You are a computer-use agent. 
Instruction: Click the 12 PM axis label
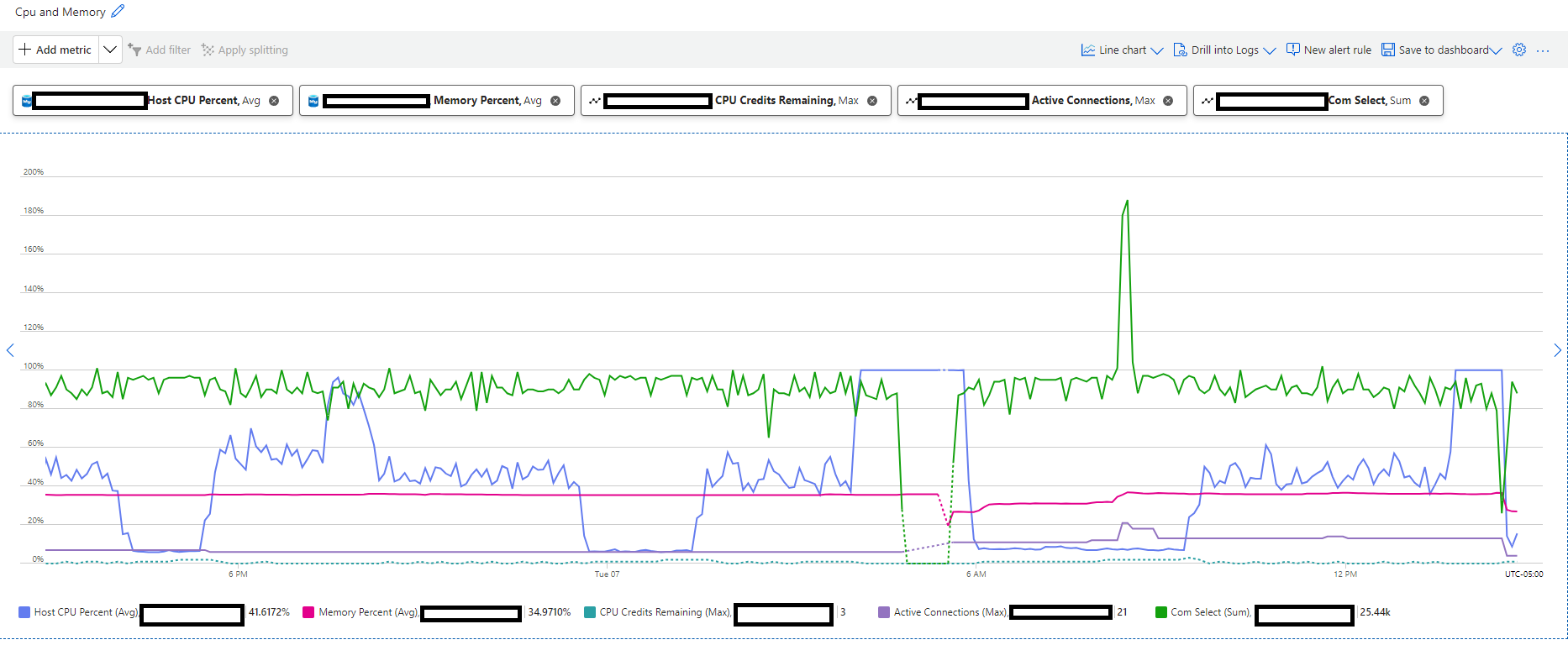pos(1345,574)
